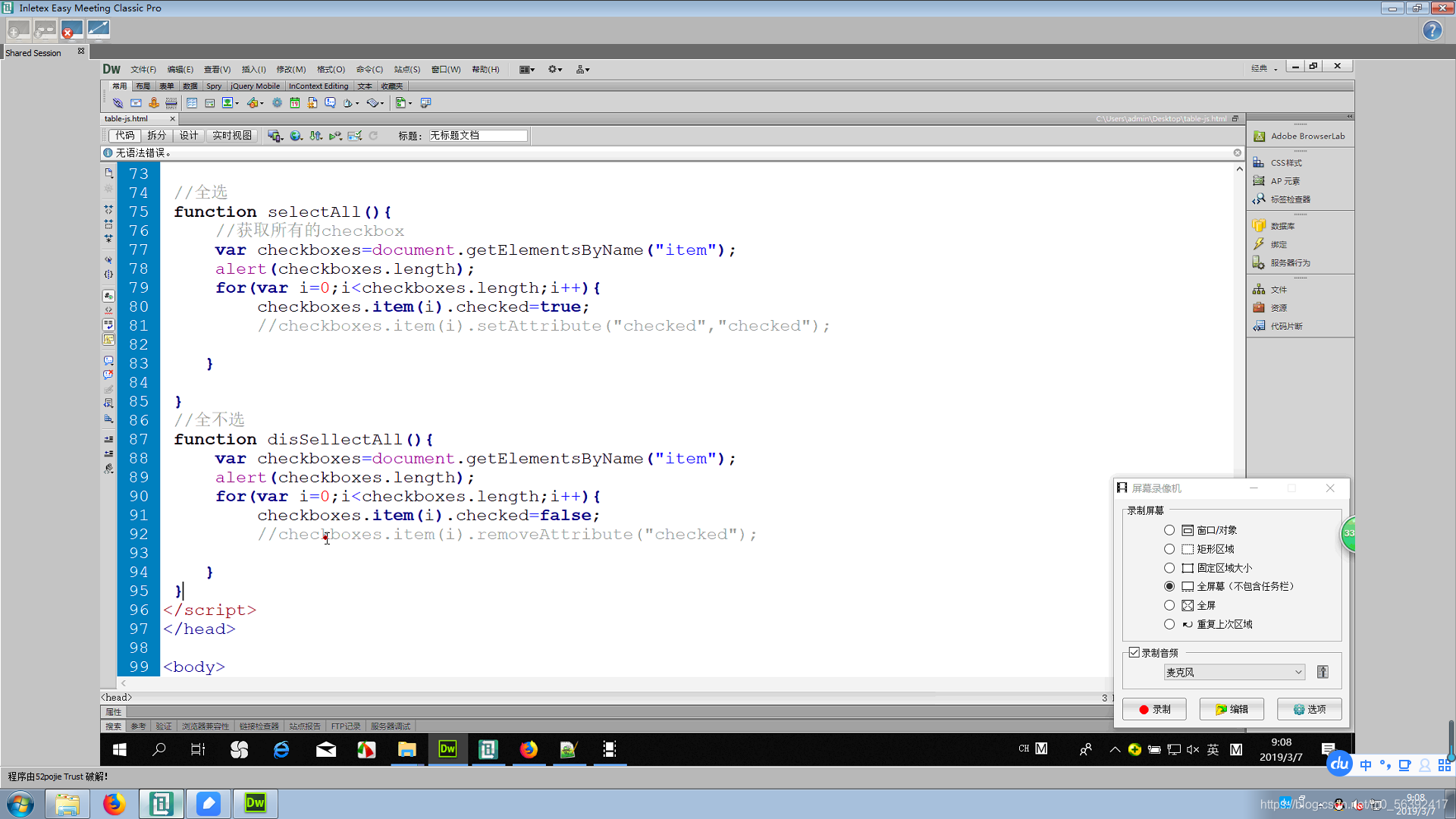Click the email link insert icon
Screen dimensions: 1456x819
point(136,103)
